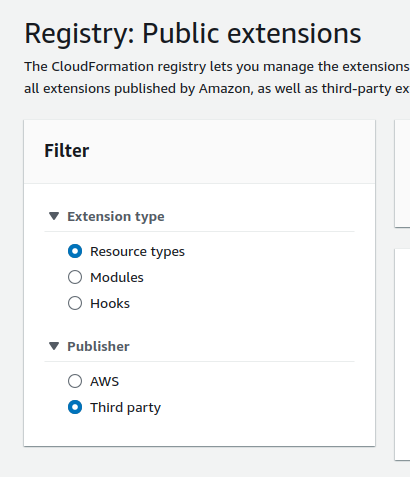
Task: Select the Resource types radio button
Action: pyautogui.click(x=75, y=251)
